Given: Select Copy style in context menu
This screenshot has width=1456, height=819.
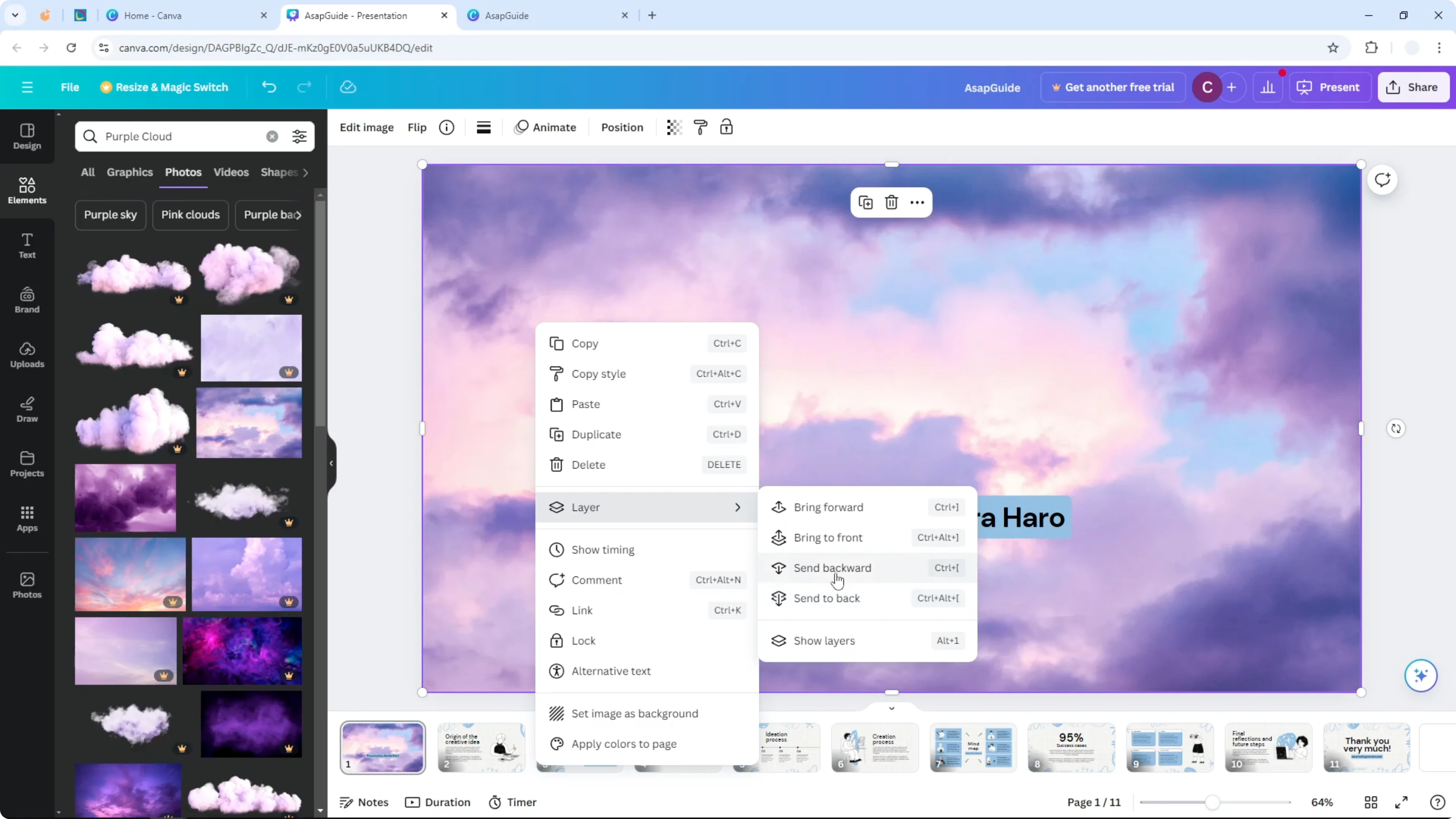Looking at the screenshot, I should (647, 373).
